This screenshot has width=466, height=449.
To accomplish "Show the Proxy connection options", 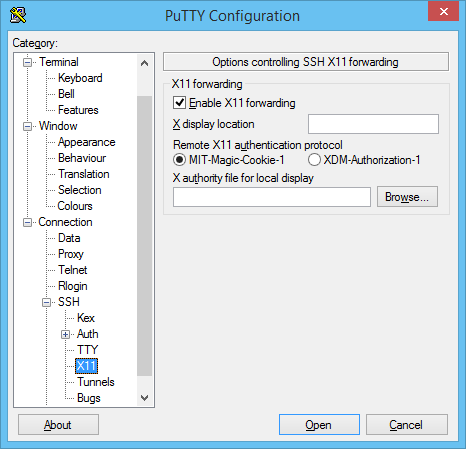I will (71, 254).
